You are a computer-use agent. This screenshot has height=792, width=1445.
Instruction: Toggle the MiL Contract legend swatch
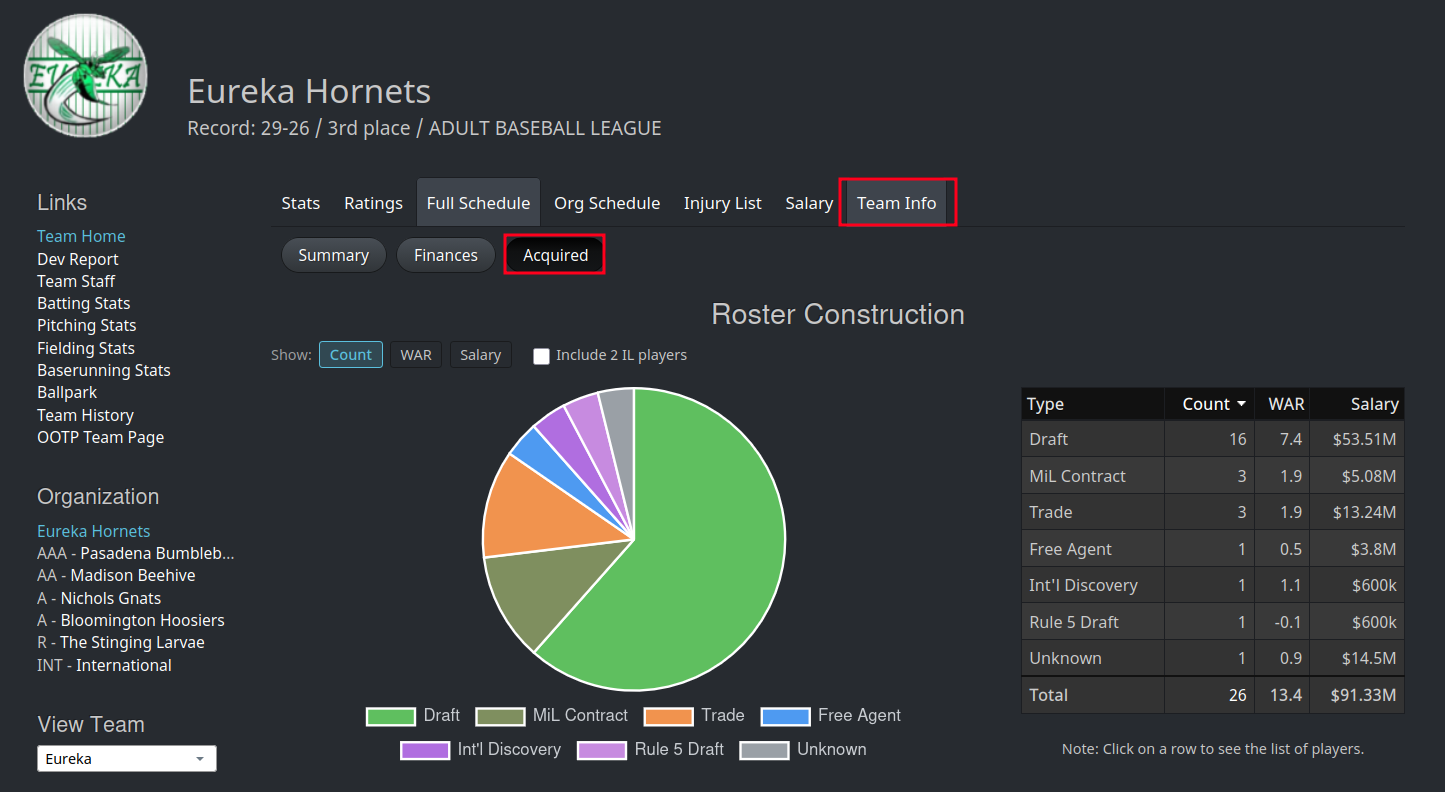[x=500, y=716]
